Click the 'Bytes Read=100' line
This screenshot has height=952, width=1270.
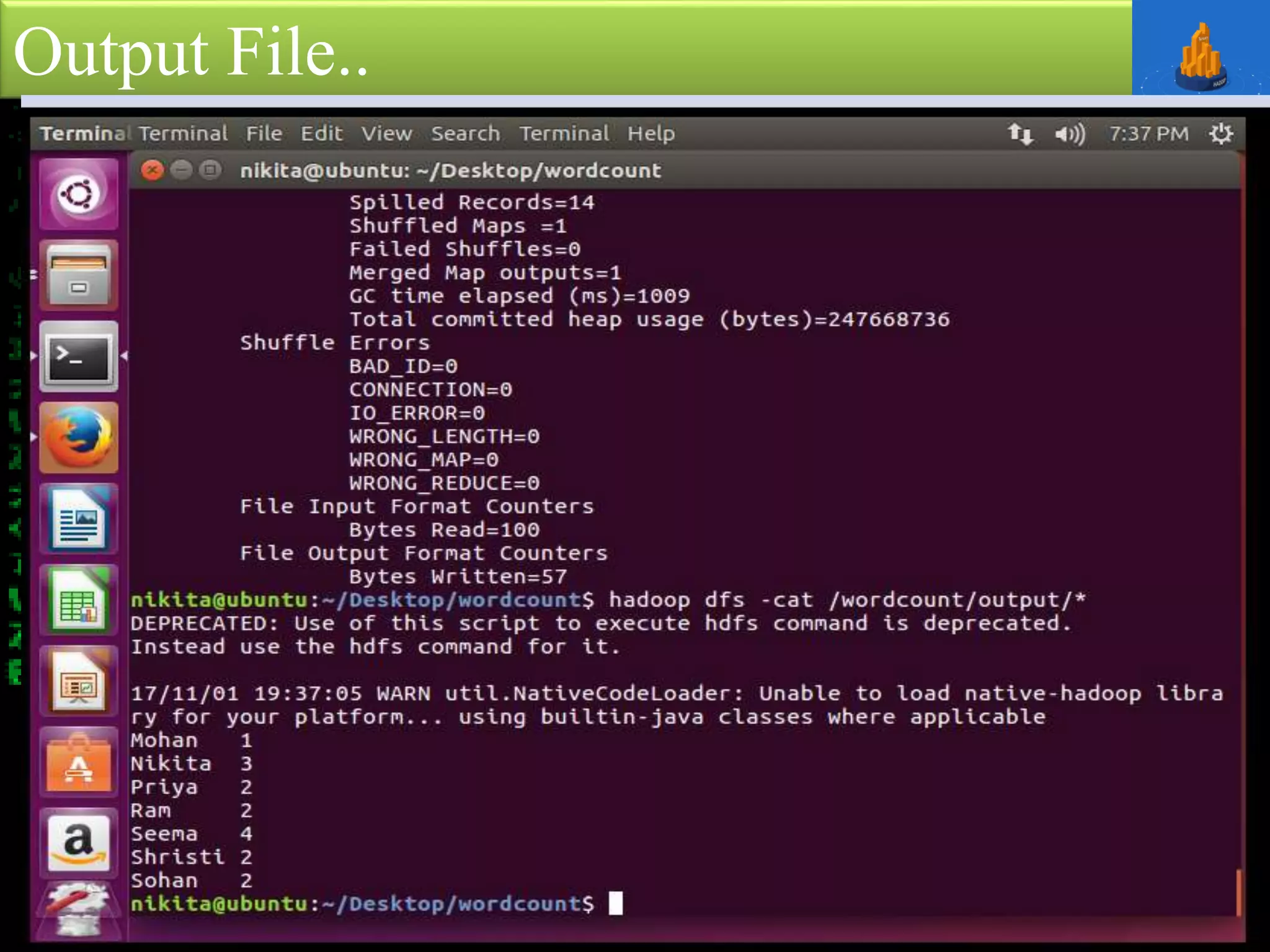[444, 531]
